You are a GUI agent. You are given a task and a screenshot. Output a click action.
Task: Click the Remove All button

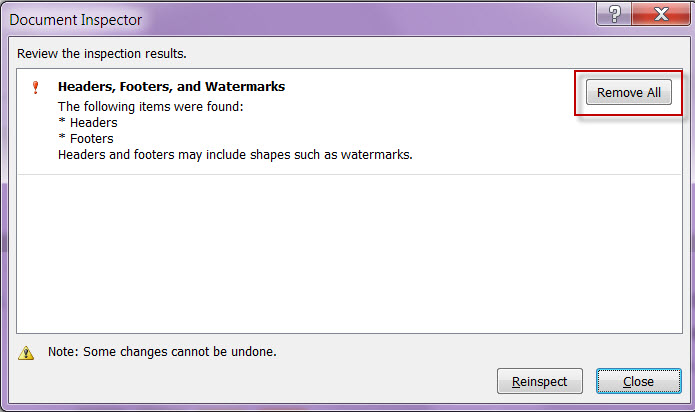click(629, 92)
